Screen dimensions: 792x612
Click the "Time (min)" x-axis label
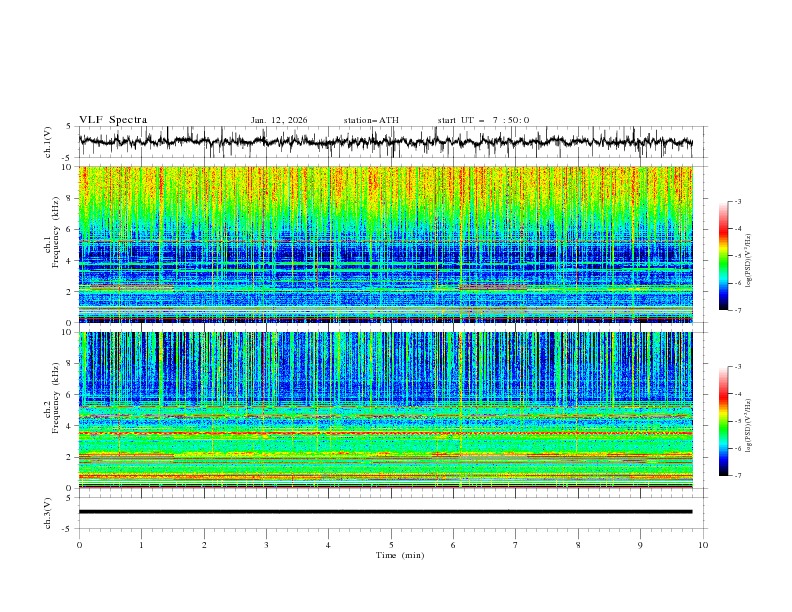coord(400,555)
